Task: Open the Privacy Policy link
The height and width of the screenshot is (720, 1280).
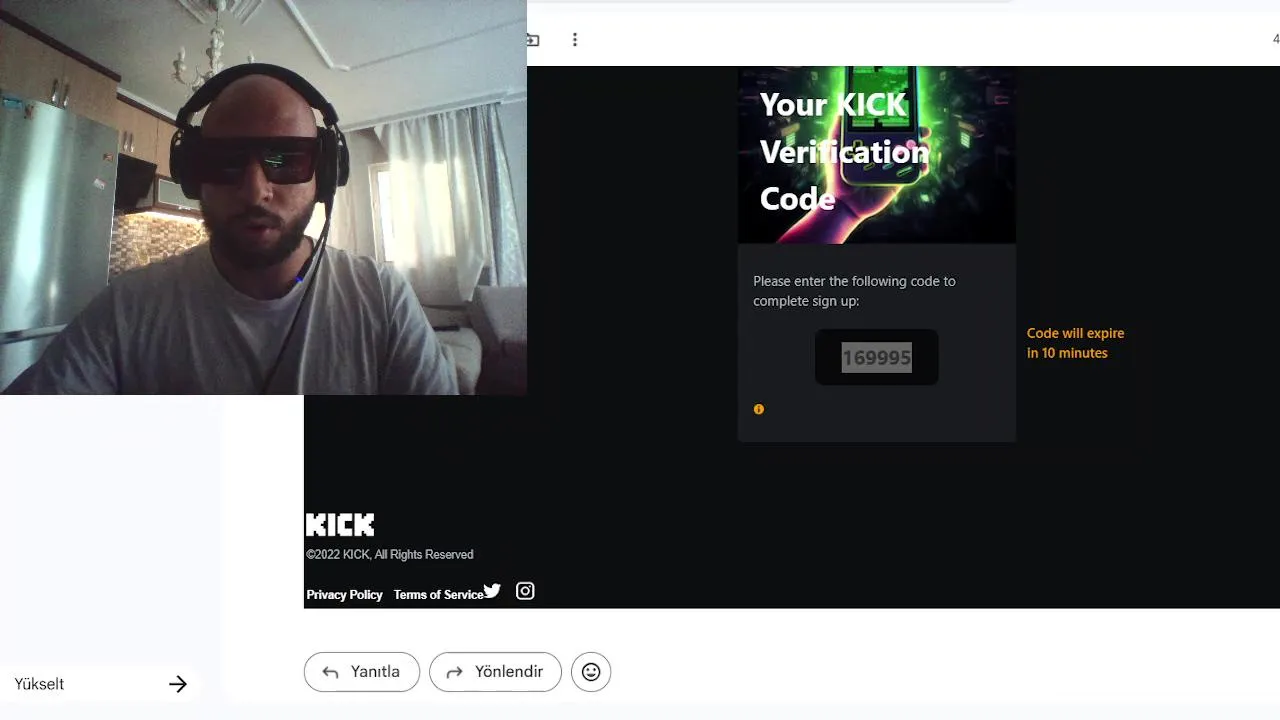Action: click(x=344, y=595)
